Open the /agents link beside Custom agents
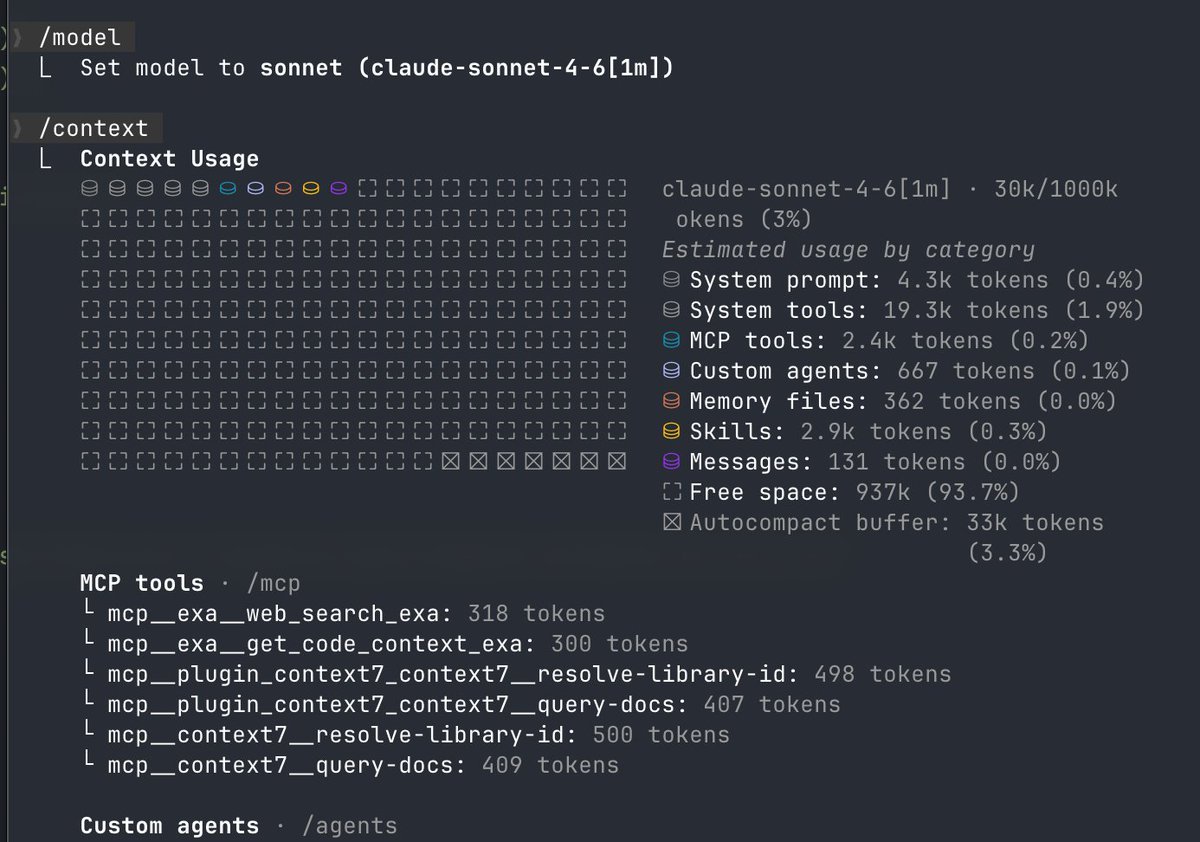The image size is (1200, 842). point(349,826)
